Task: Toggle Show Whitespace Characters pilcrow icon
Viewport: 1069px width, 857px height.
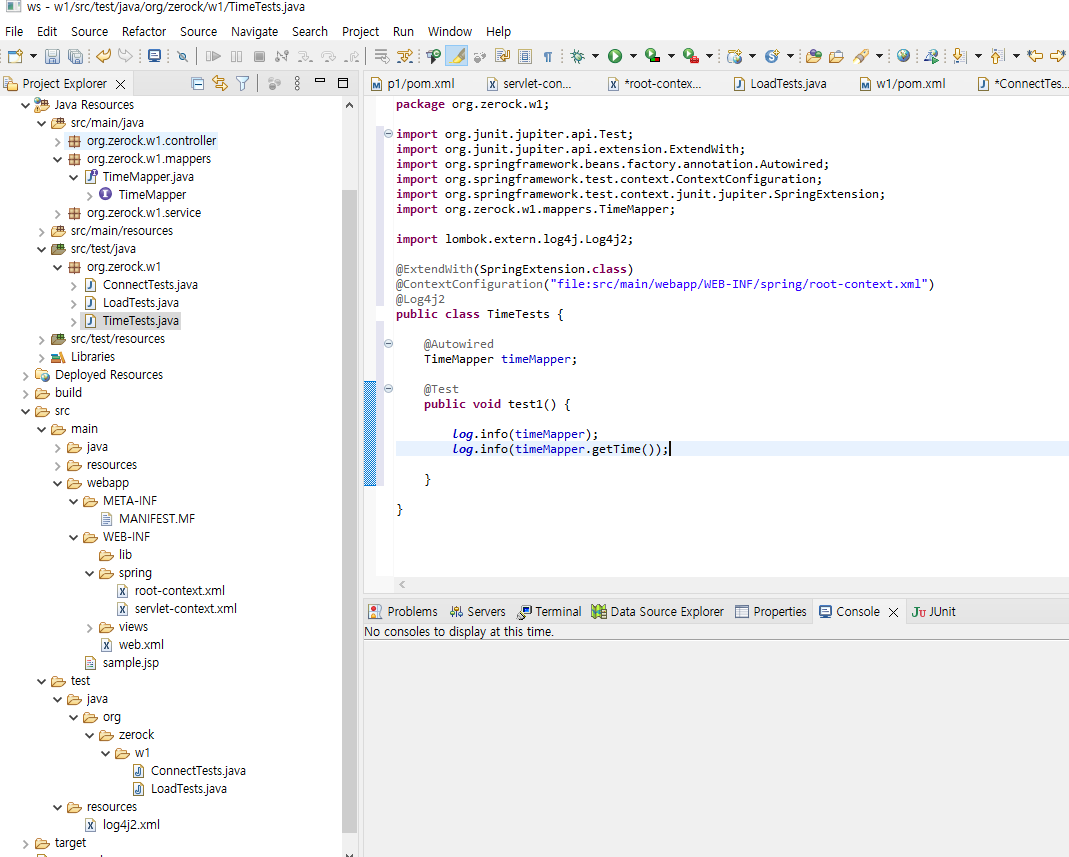Action: [x=548, y=57]
